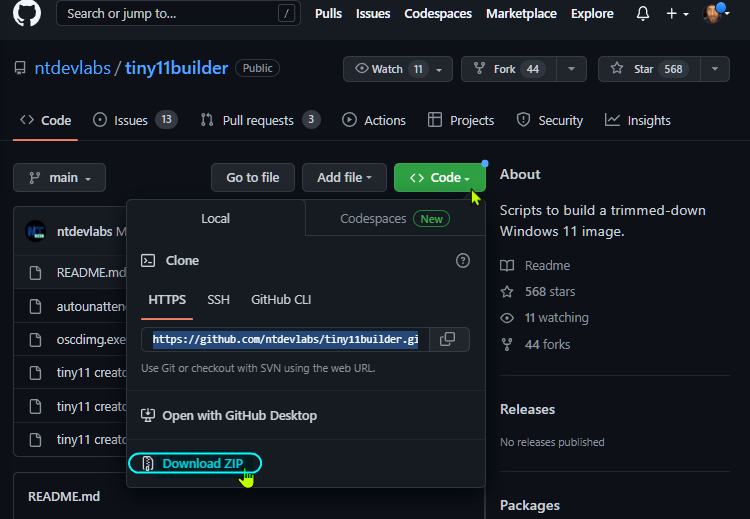Screen dimensions: 750x519
Task: Click the Watch button
Action: (x=397, y=69)
